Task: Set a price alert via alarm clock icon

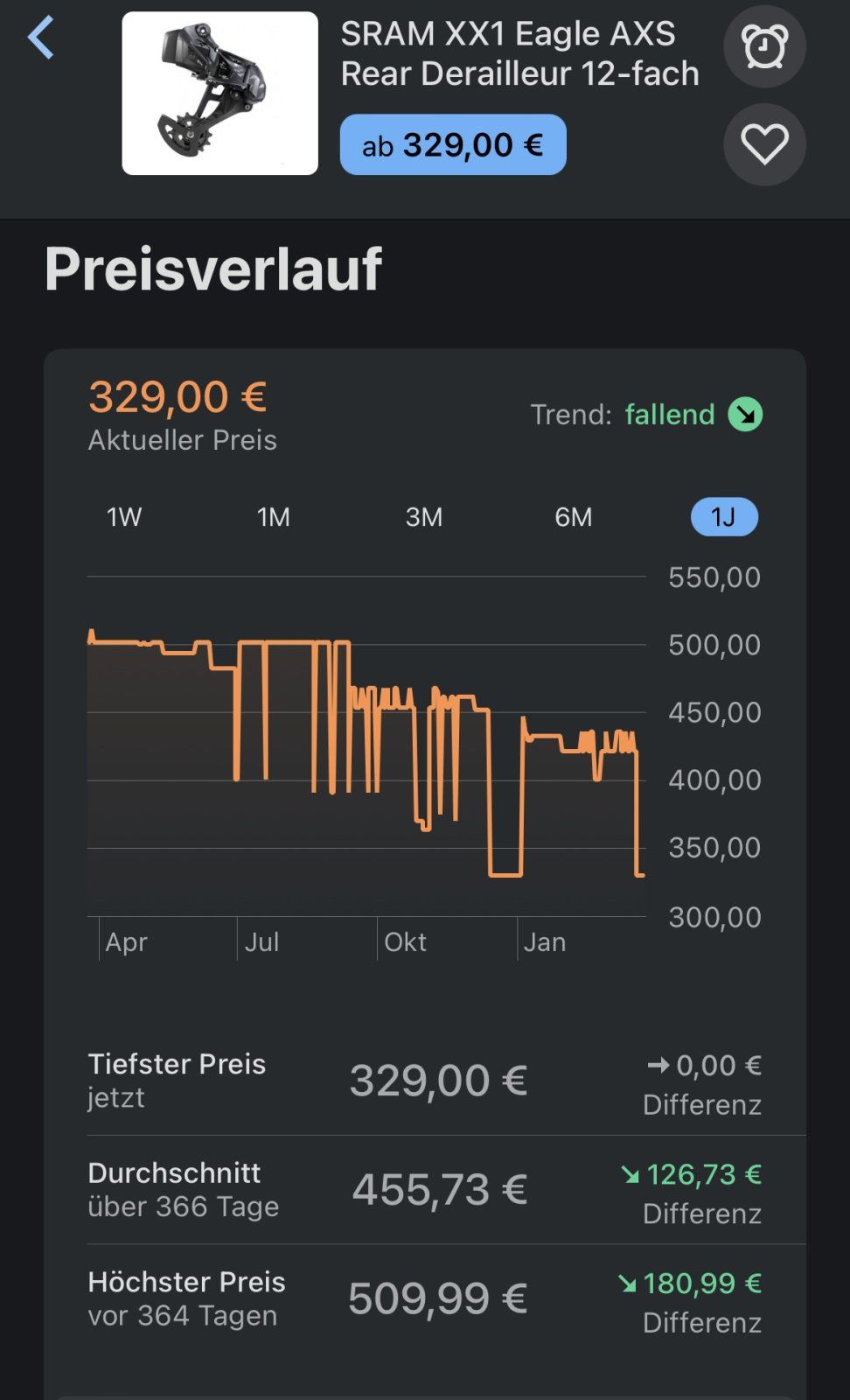Action: (x=764, y=46)
